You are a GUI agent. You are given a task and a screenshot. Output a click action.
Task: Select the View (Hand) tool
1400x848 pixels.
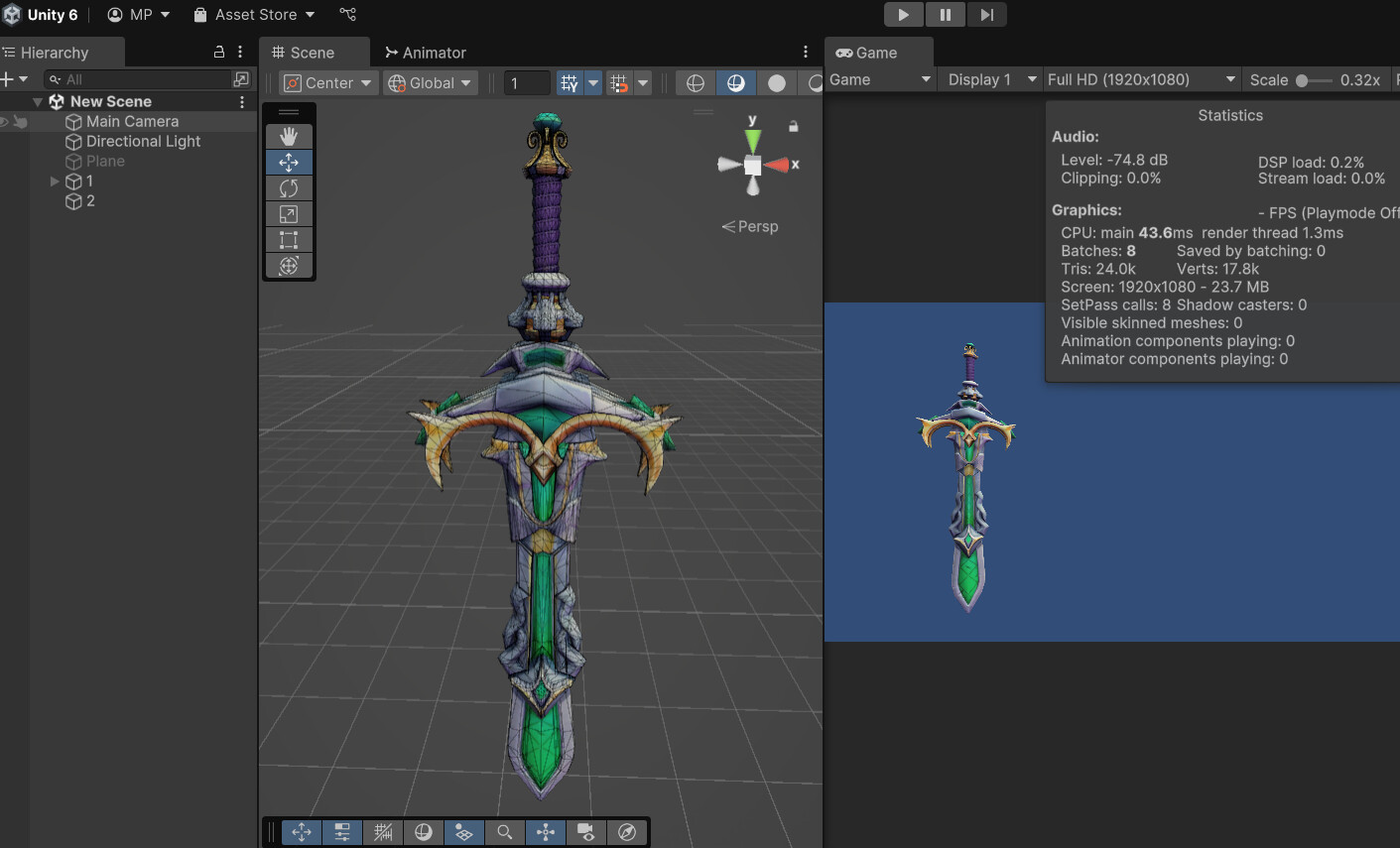[x=289, y=136]
